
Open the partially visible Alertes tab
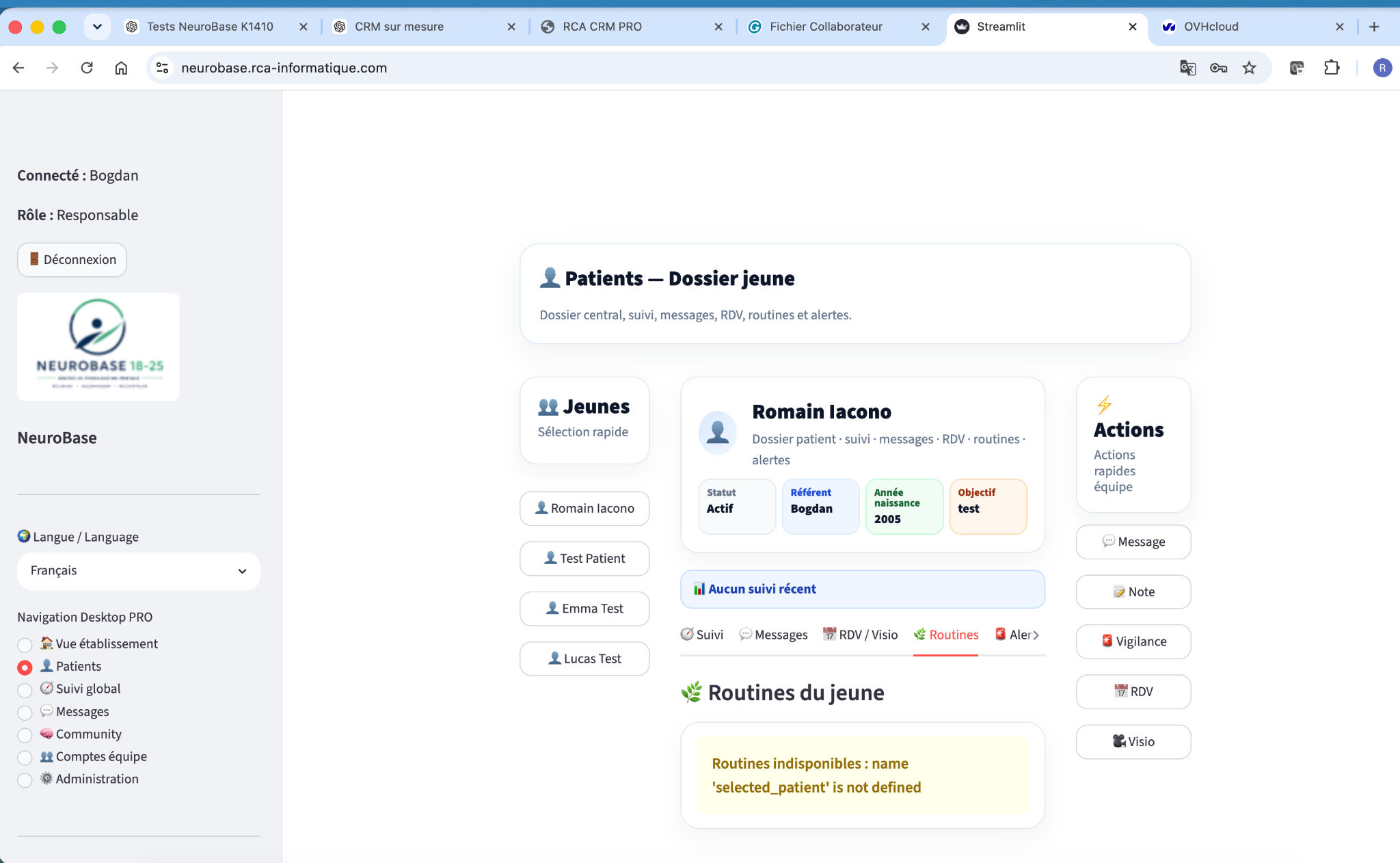click(x=1012, y=635)
